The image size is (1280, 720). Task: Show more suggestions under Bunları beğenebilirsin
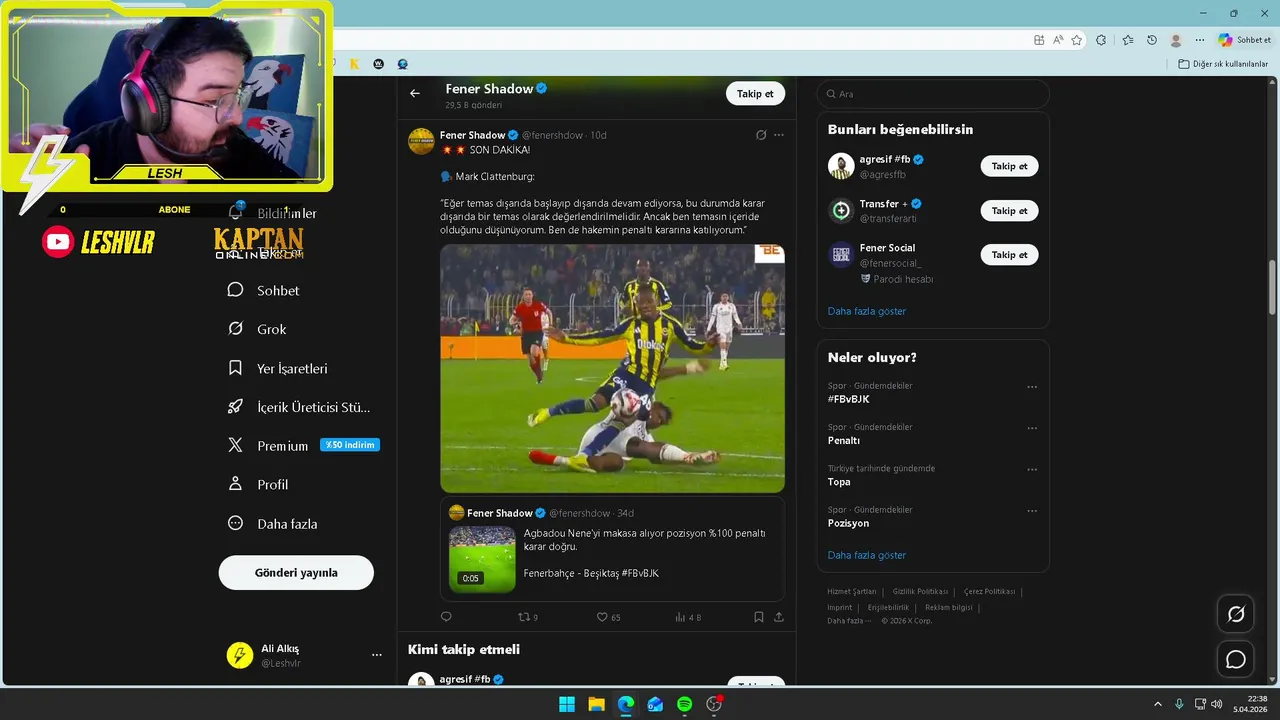tap(867, 311)
